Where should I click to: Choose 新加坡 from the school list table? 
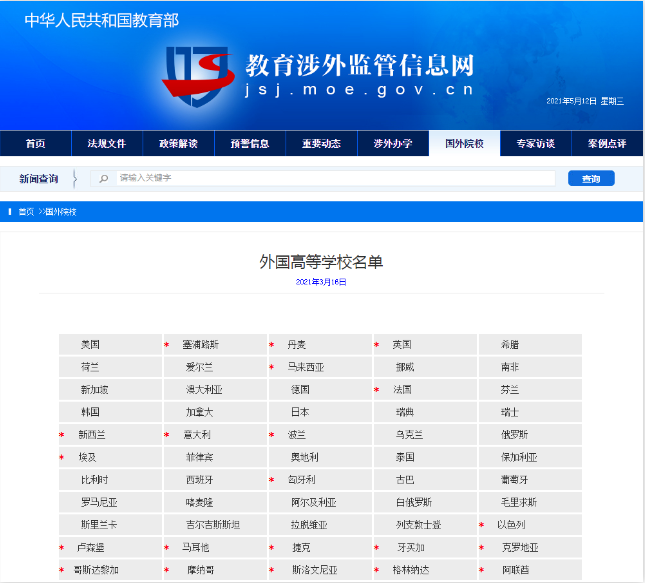point(95,390)
